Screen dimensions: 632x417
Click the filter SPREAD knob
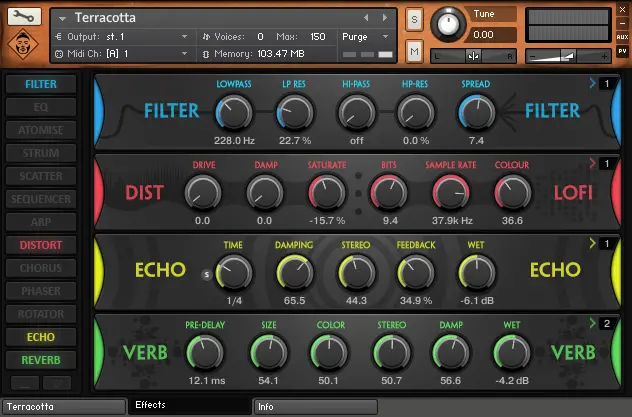[x=476, y=113]
